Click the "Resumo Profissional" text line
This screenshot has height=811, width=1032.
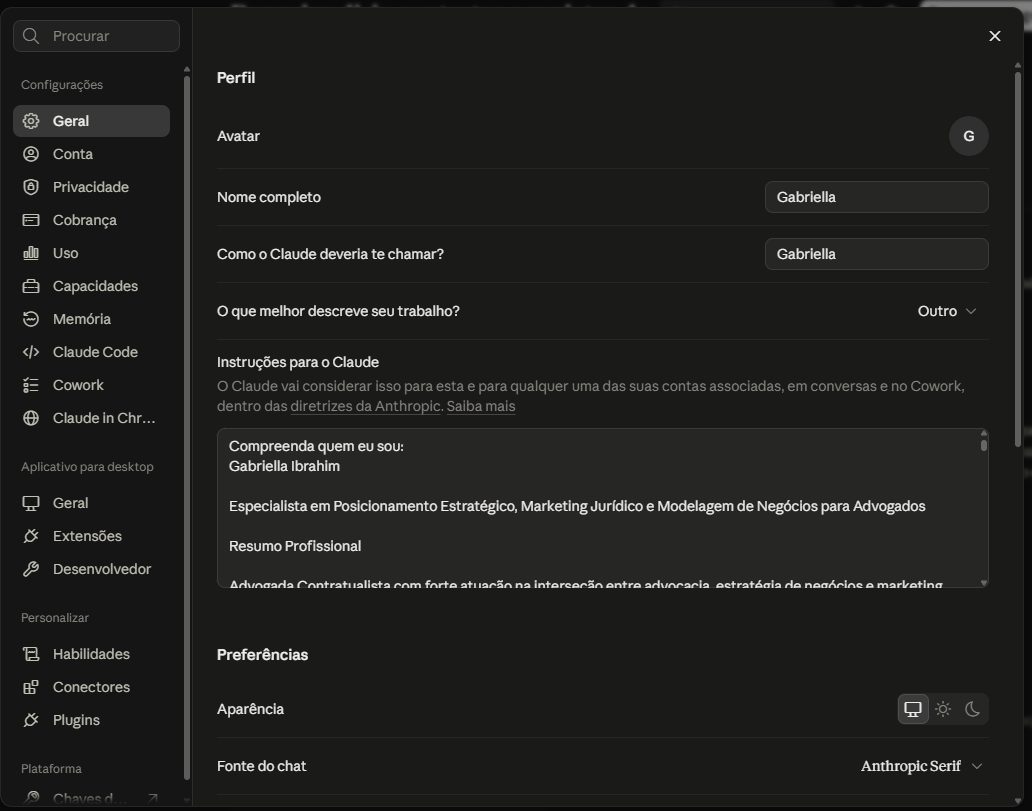click(295, 546)
